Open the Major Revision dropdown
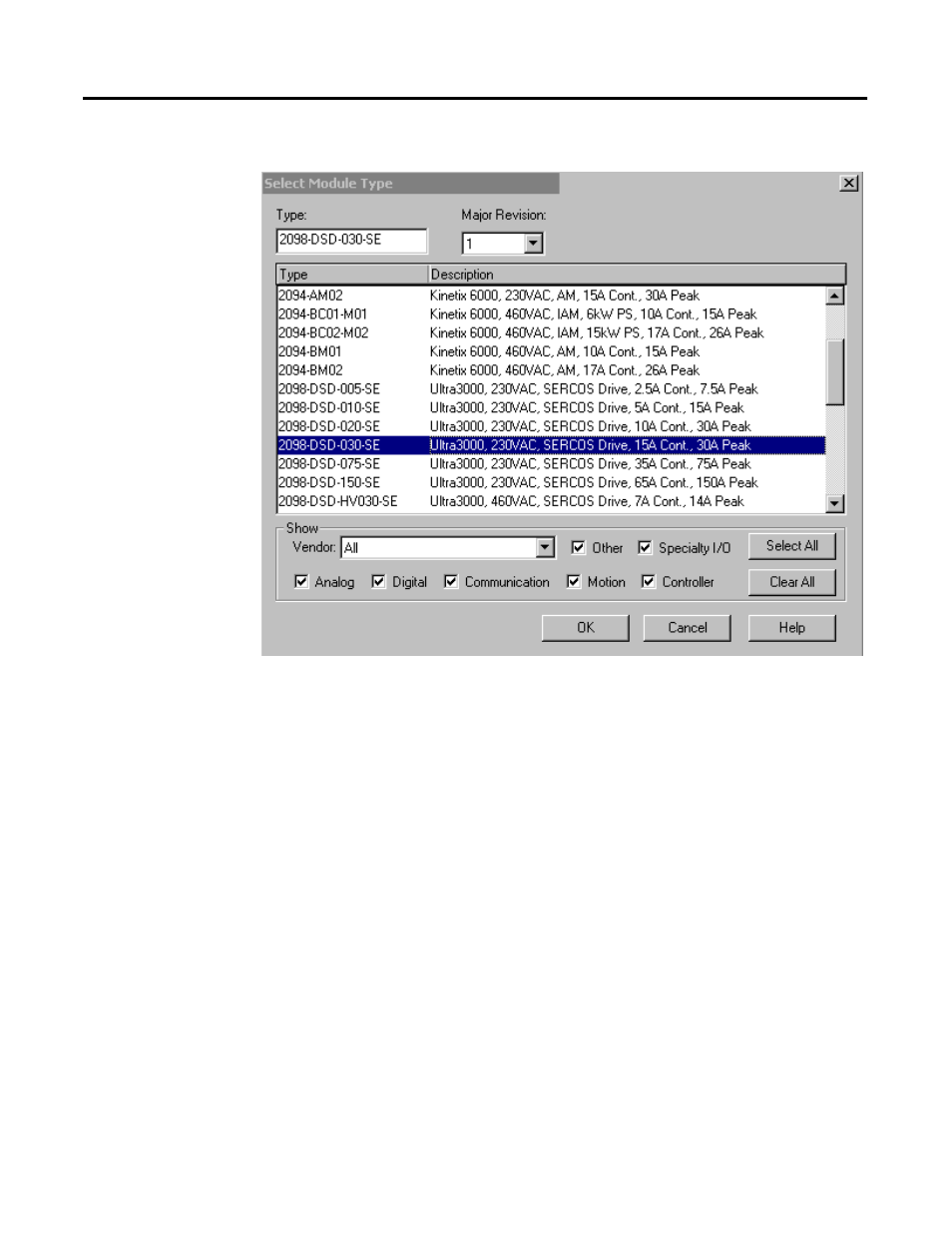 (x=534, y=243)
